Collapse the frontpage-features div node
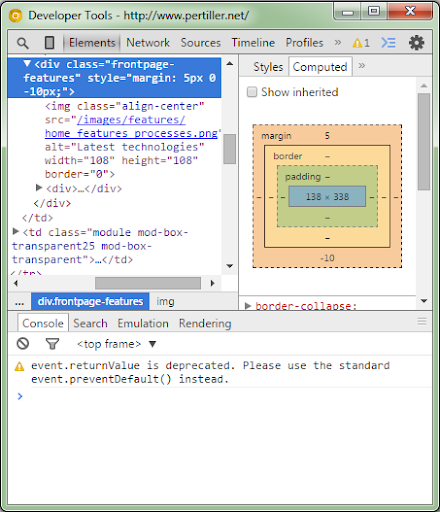This screenshot has width=440, height=512. coord(27,63)
